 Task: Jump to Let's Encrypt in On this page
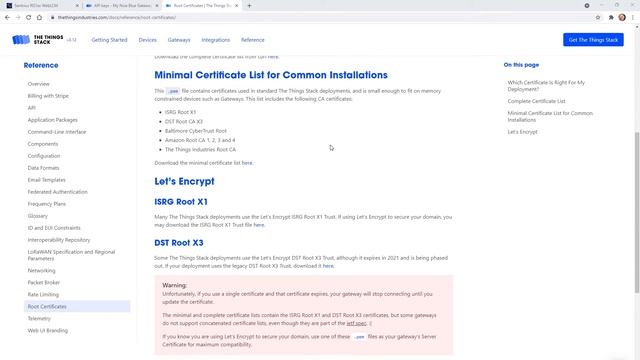522,132
